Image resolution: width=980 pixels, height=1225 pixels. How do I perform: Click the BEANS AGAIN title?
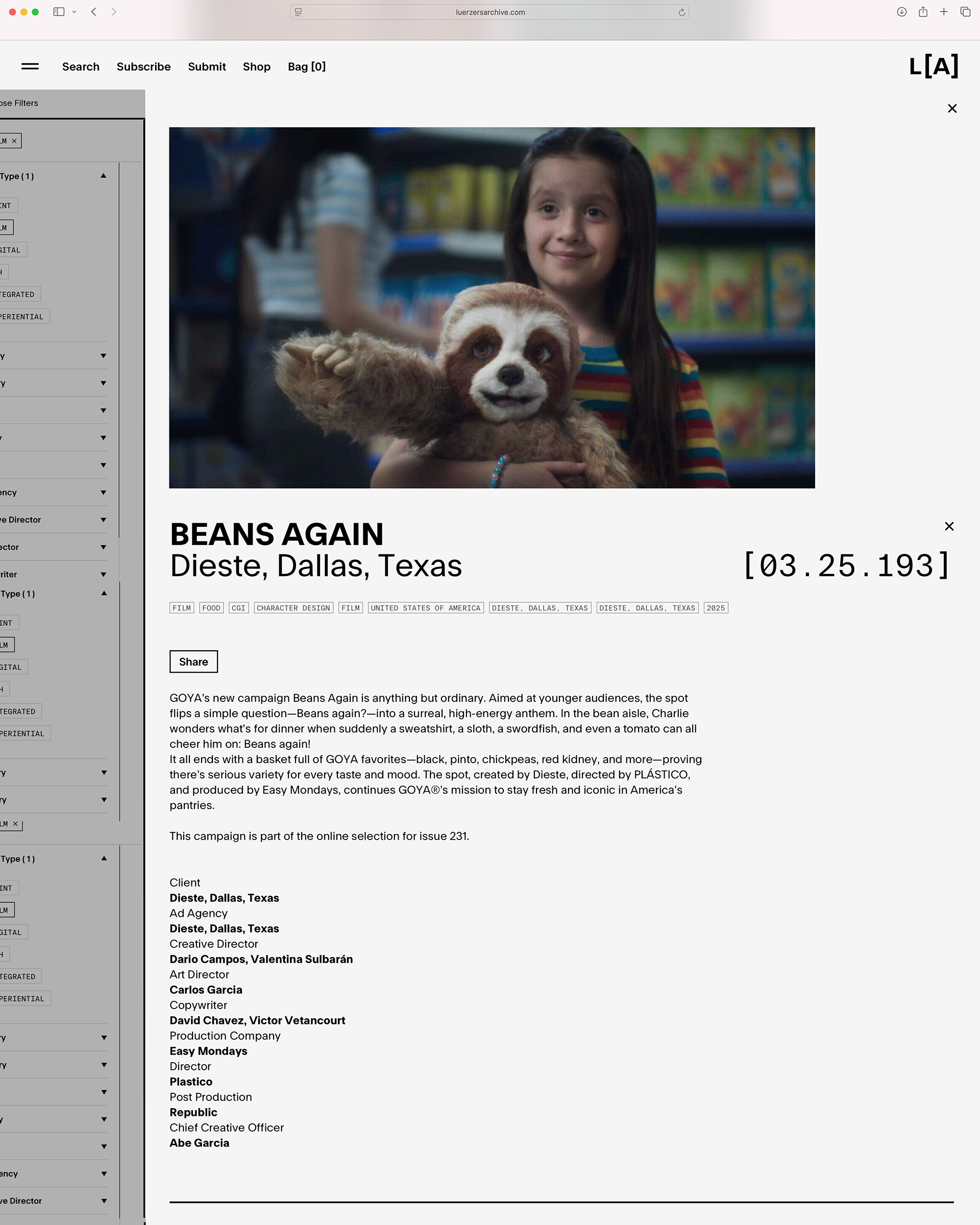pos(277,534)
